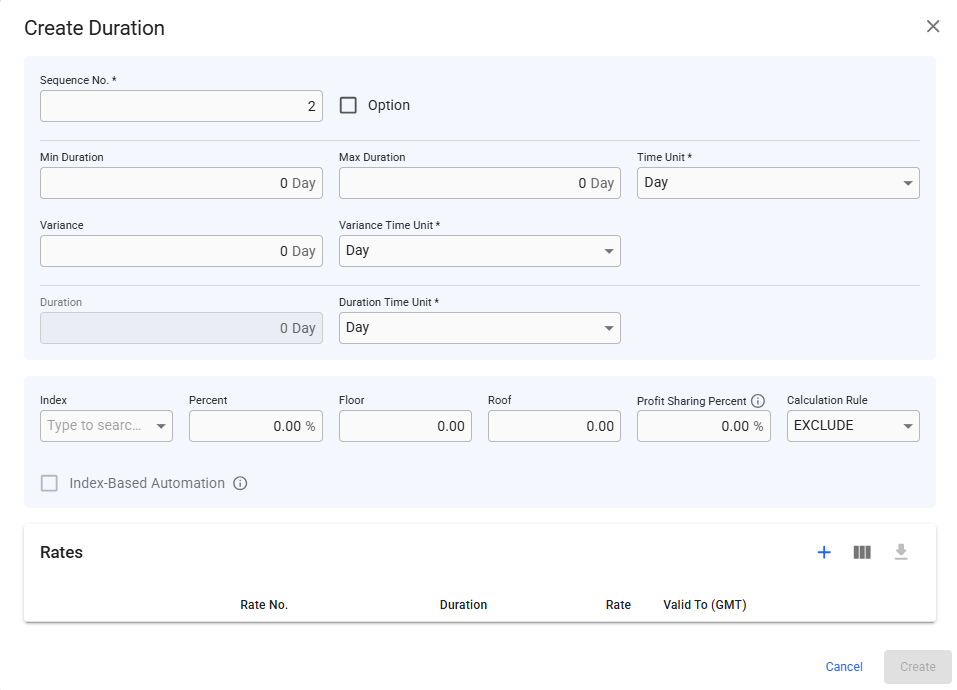The height and width of the screenshot is (690, 957).
Task: Toggle the Index-Based Automation checkbox
Action: tap(49, 484)
